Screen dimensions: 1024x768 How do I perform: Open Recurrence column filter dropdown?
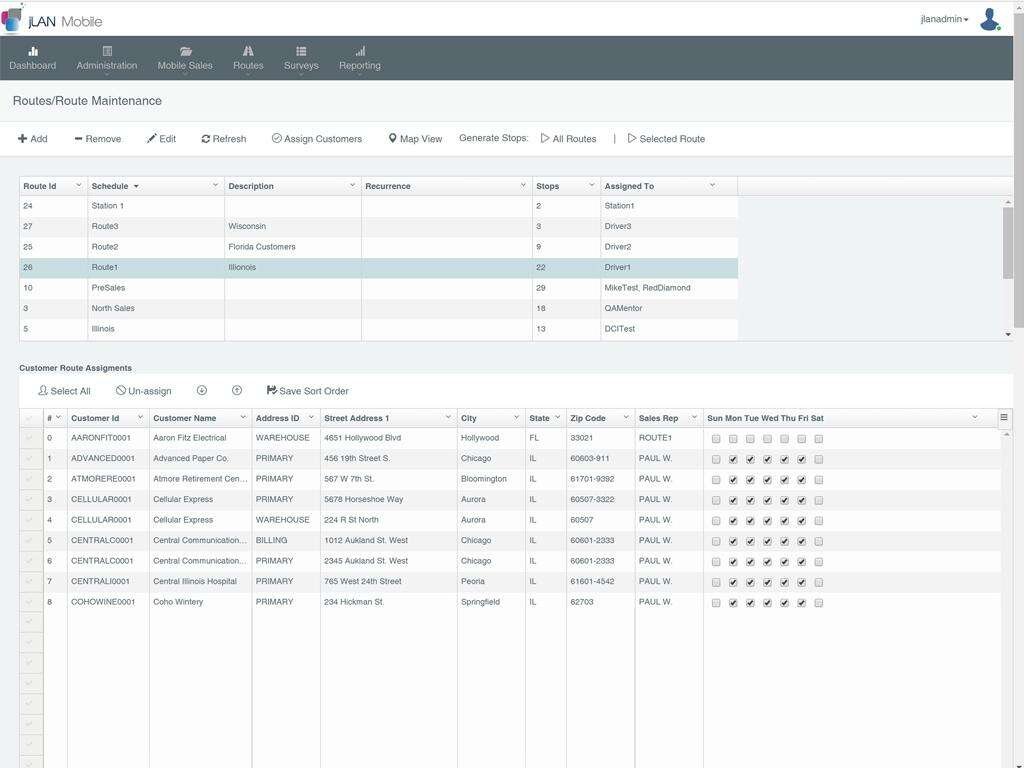coord(523,185)
